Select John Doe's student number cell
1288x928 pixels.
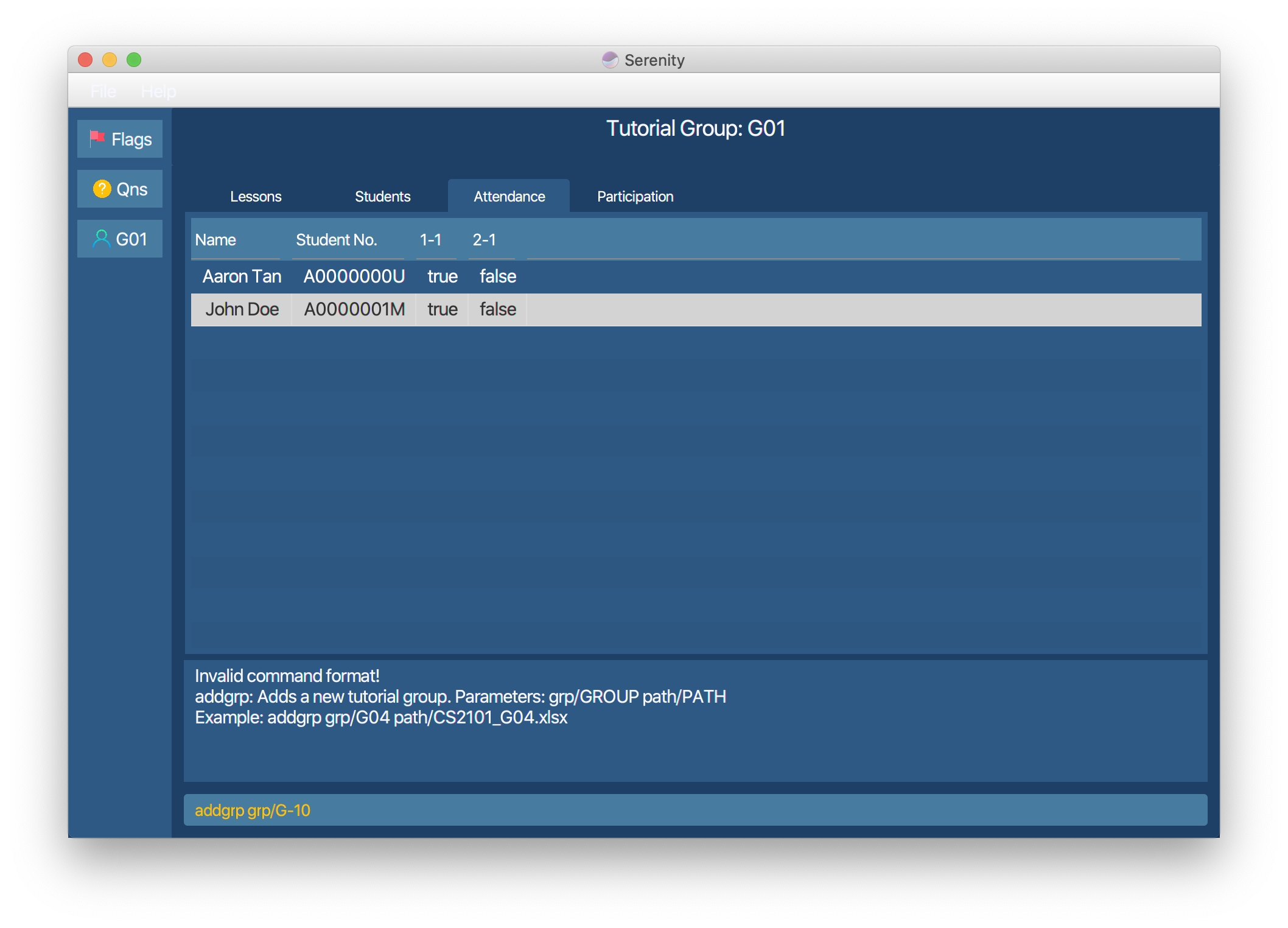click(354, 309)
